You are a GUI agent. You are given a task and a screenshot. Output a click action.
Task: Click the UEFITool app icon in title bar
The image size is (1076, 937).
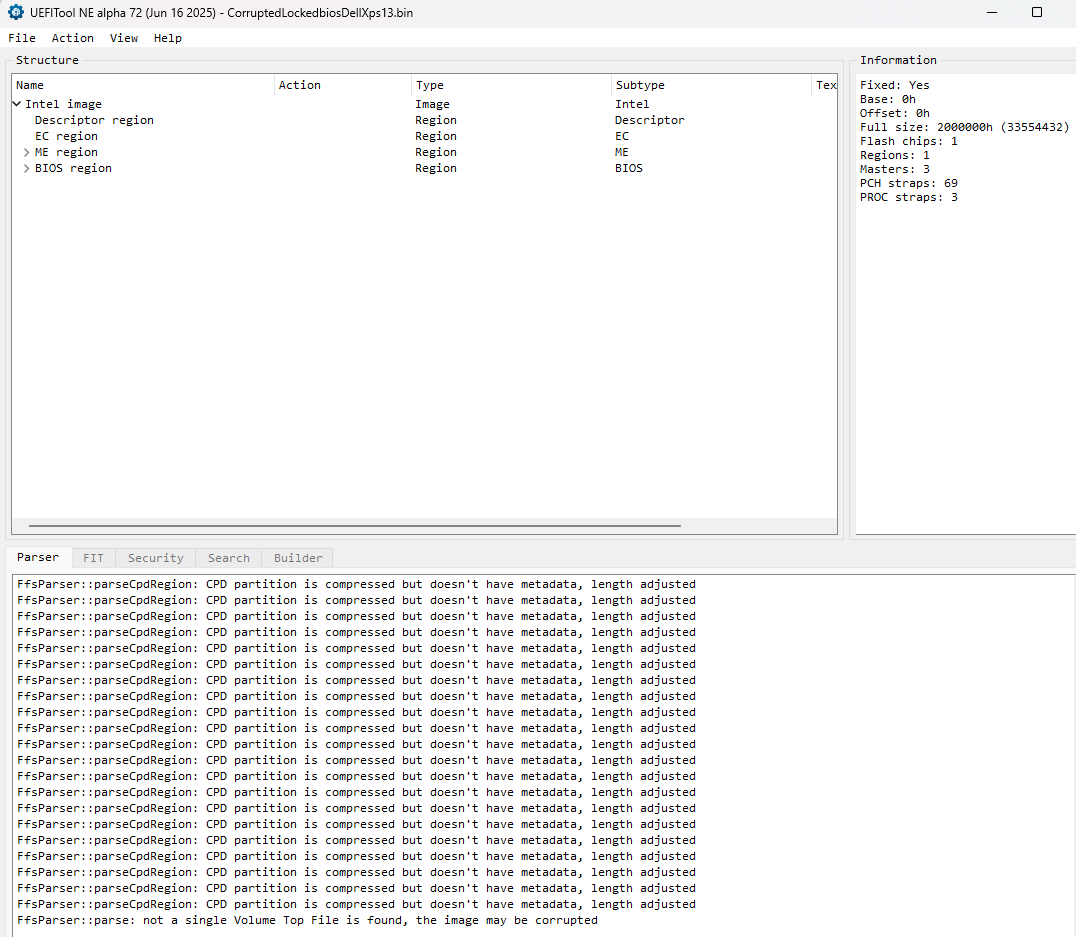pos(15,12)
